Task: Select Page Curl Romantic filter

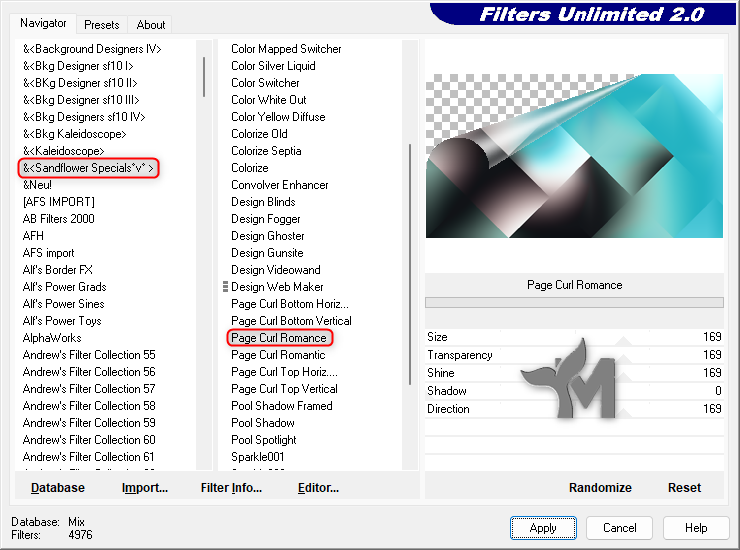Action: pyautogui.click(x=278, y=355)
